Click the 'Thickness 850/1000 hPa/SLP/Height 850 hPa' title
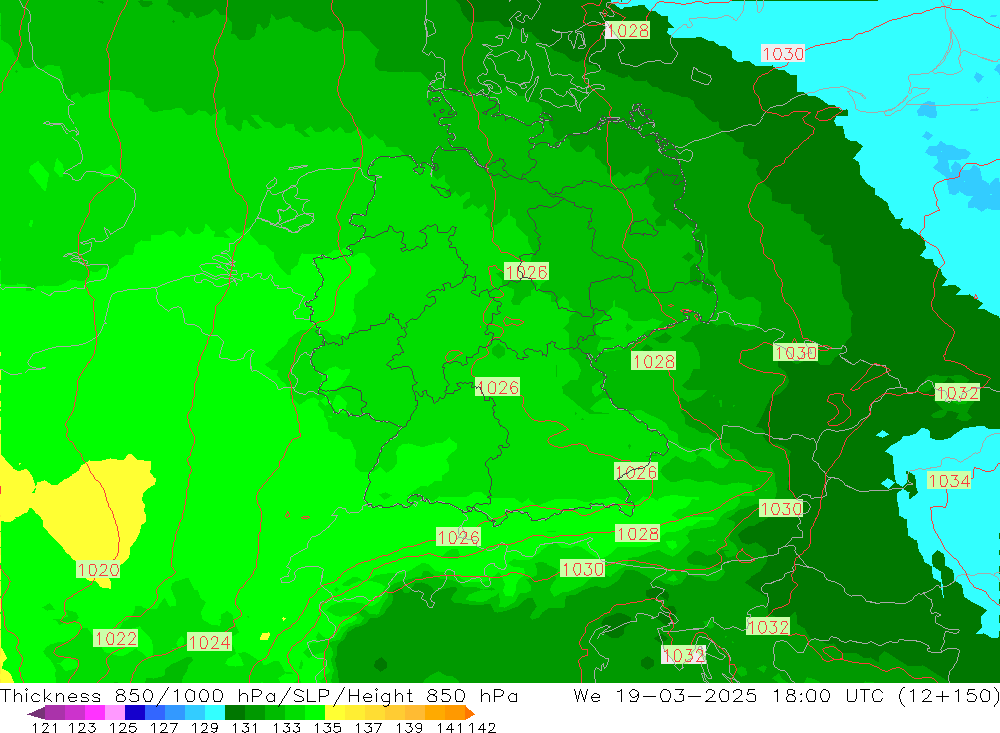Image resolution: width=1000 pixels, height=733 pixels. (x=259, y=695)
